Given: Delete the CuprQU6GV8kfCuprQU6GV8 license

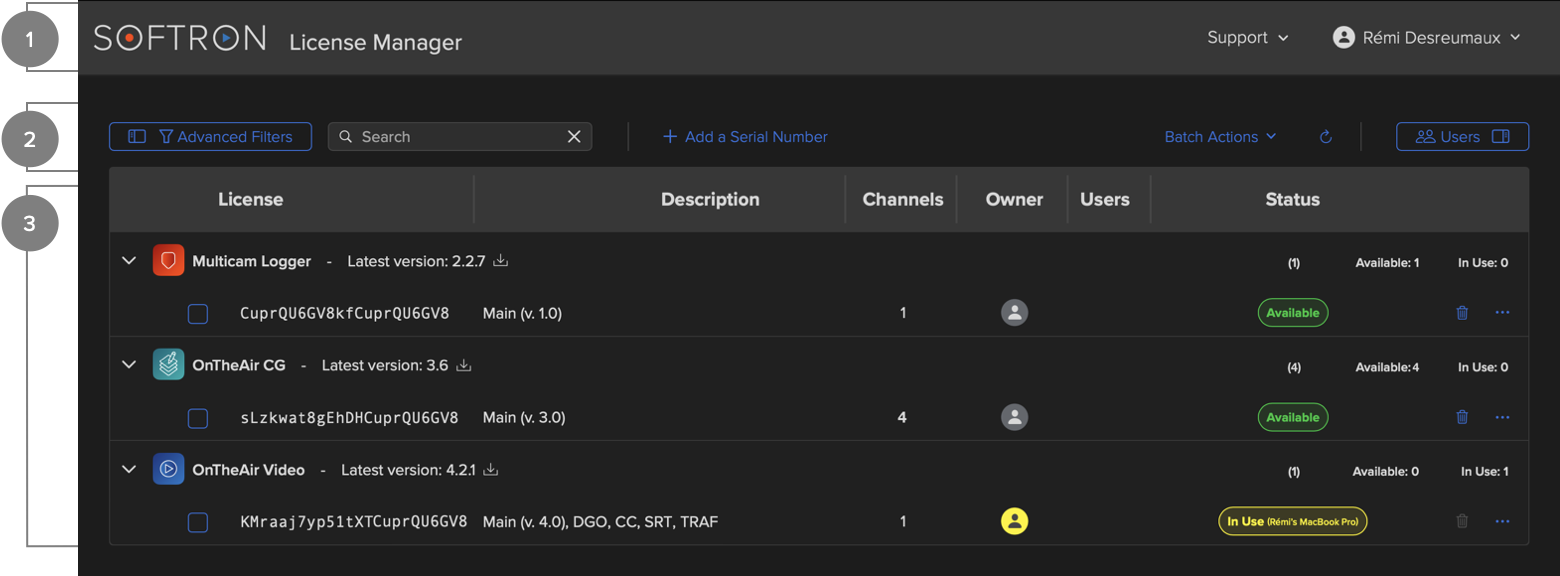Looking at the screenshot, I should click(x=1462, y=313).
